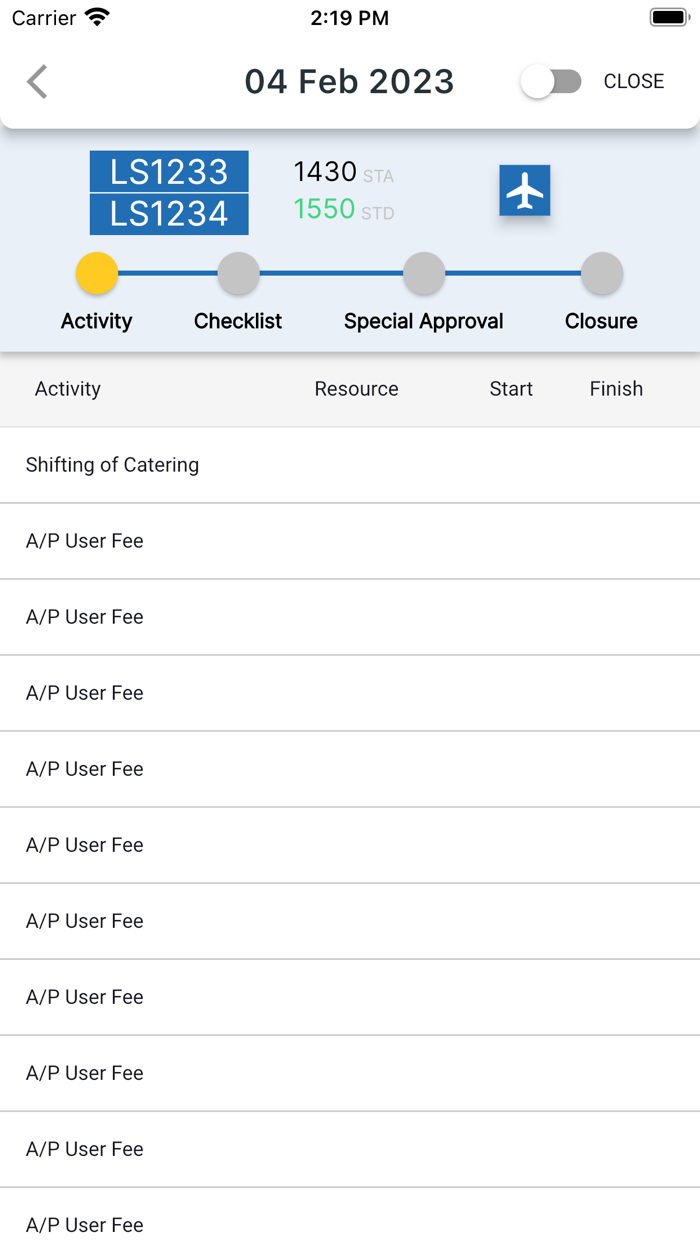Select the Special Approval step circle
700x1244 pixels.
coord(424,273)
